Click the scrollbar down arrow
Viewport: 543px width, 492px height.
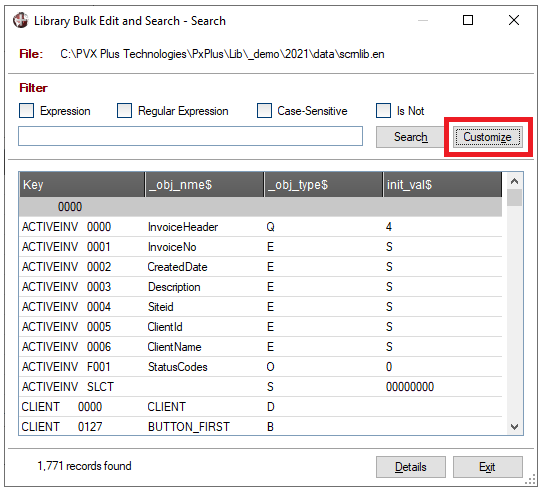pyautogui.click(x=514, y=427)
